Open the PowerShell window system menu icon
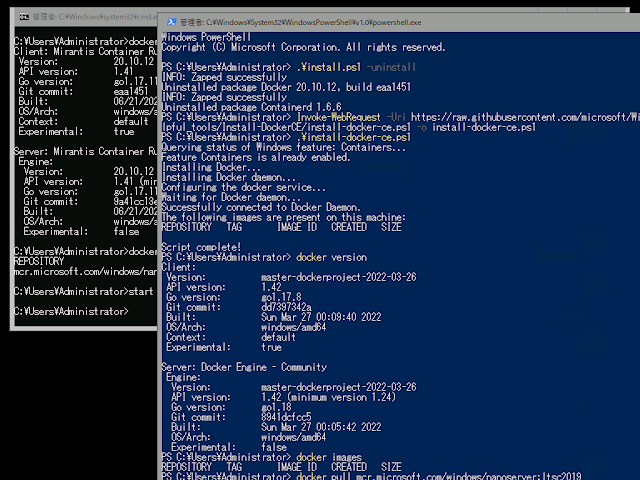640x480 pixels. [171, 22]
